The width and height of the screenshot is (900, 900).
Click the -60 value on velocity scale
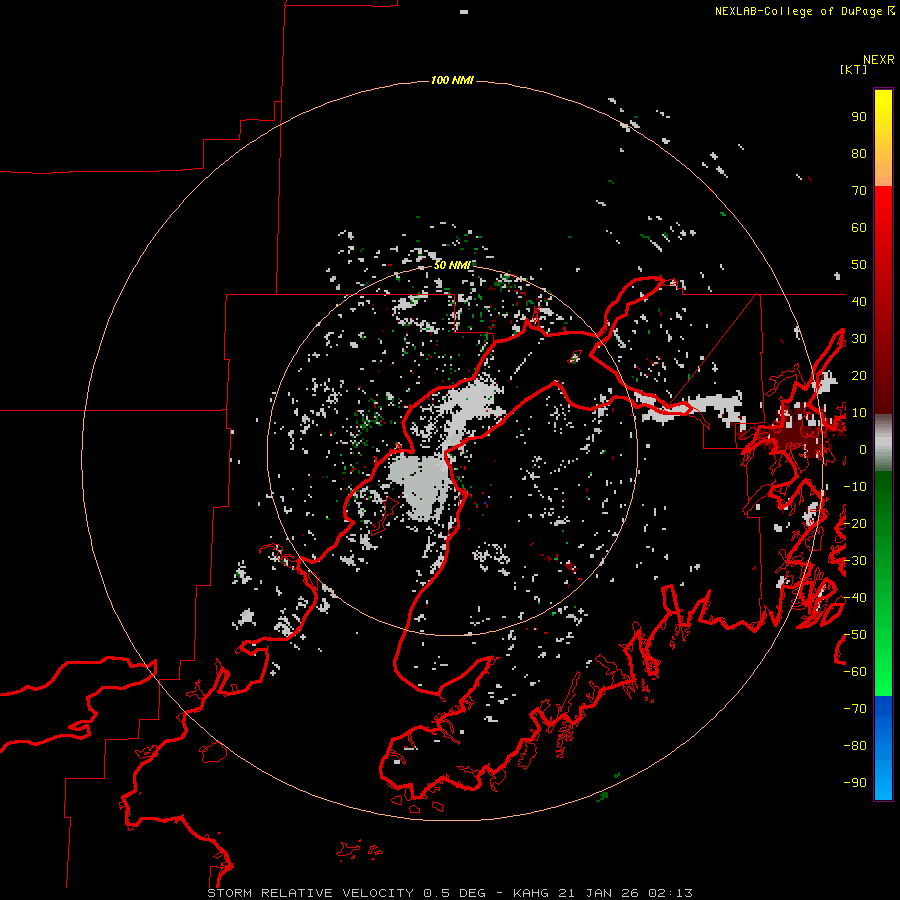pos(855,672)
